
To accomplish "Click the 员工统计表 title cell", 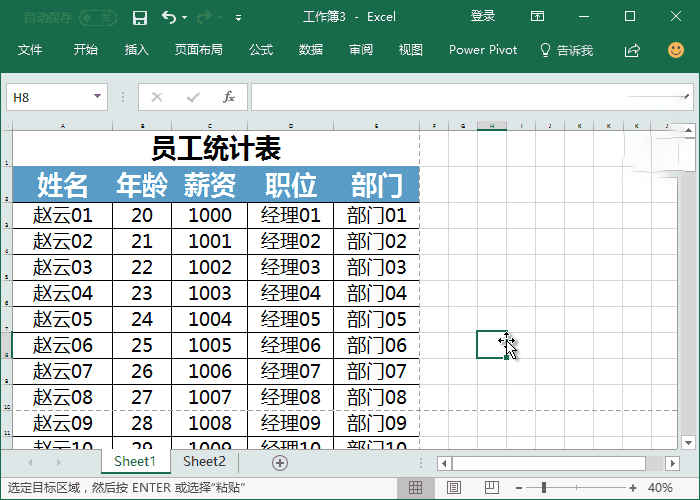I will tap(216, 148).
